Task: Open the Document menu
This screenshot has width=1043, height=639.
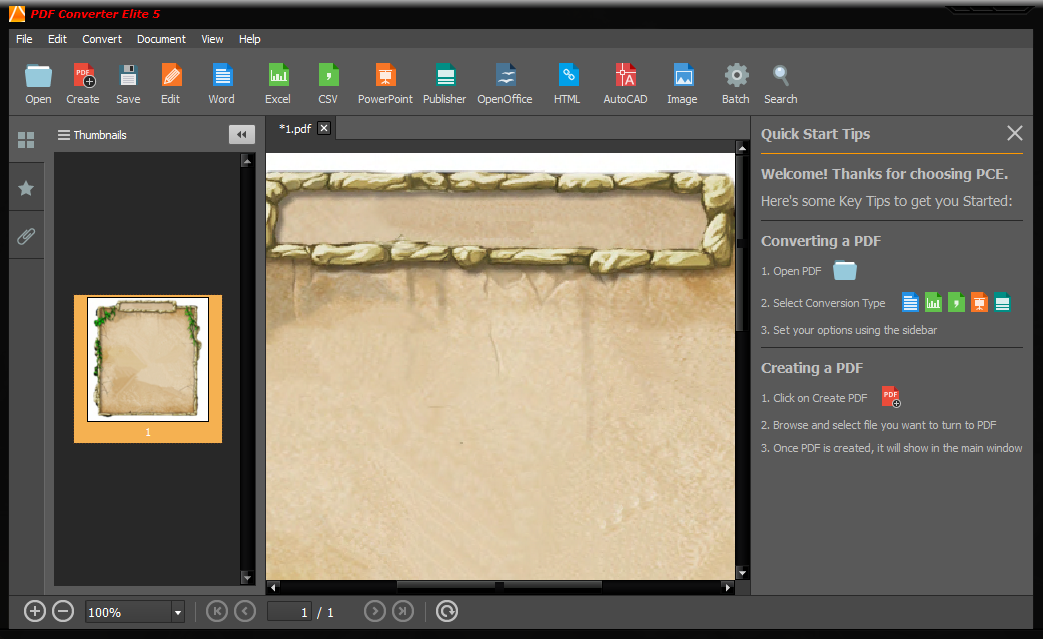Action: pyautogui.click(x=162, y=39)
